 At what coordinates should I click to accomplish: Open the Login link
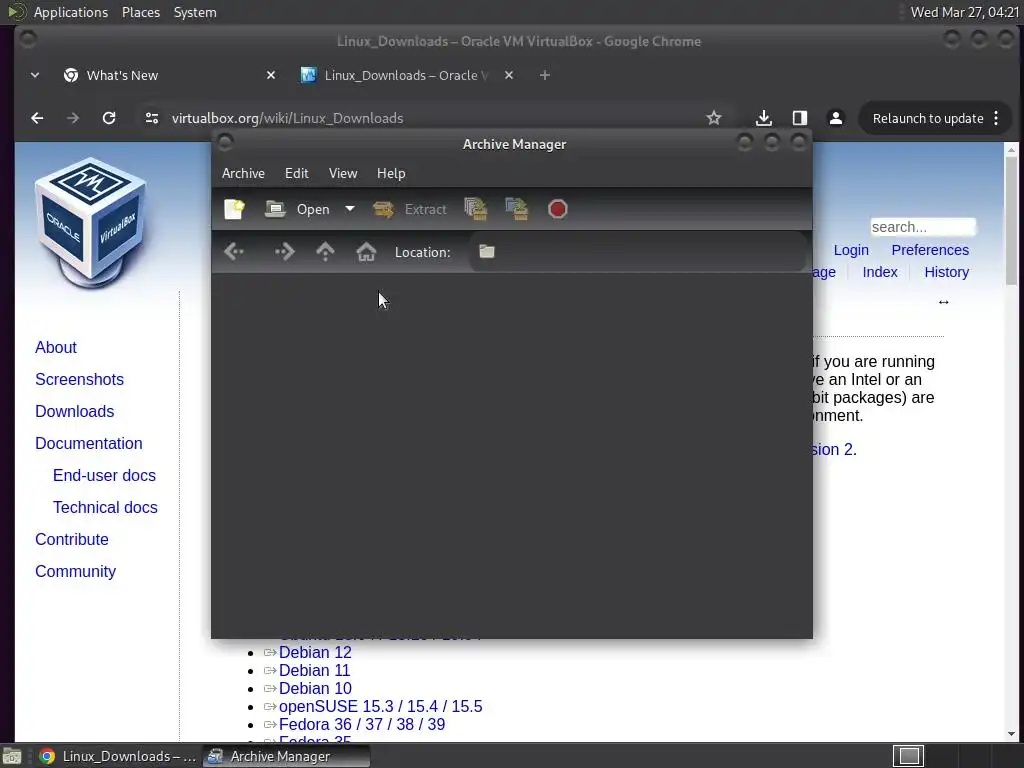(x=851, y=250)
